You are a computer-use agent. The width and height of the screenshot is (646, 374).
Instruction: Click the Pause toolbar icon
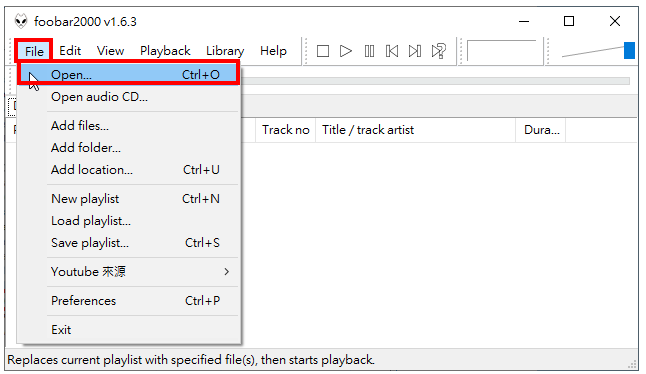tap(369, 51)
